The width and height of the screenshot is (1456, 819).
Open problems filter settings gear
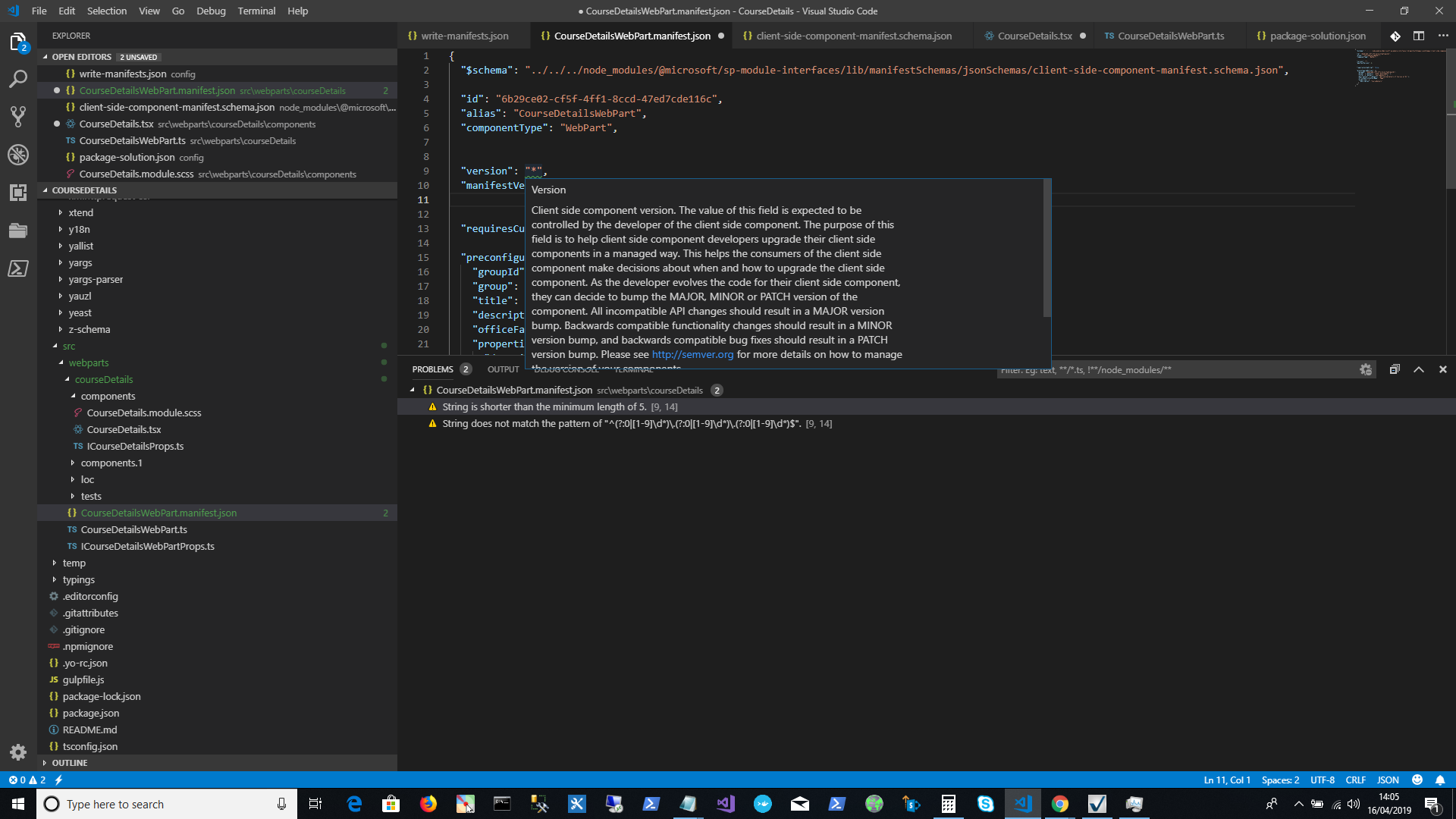1366,369
